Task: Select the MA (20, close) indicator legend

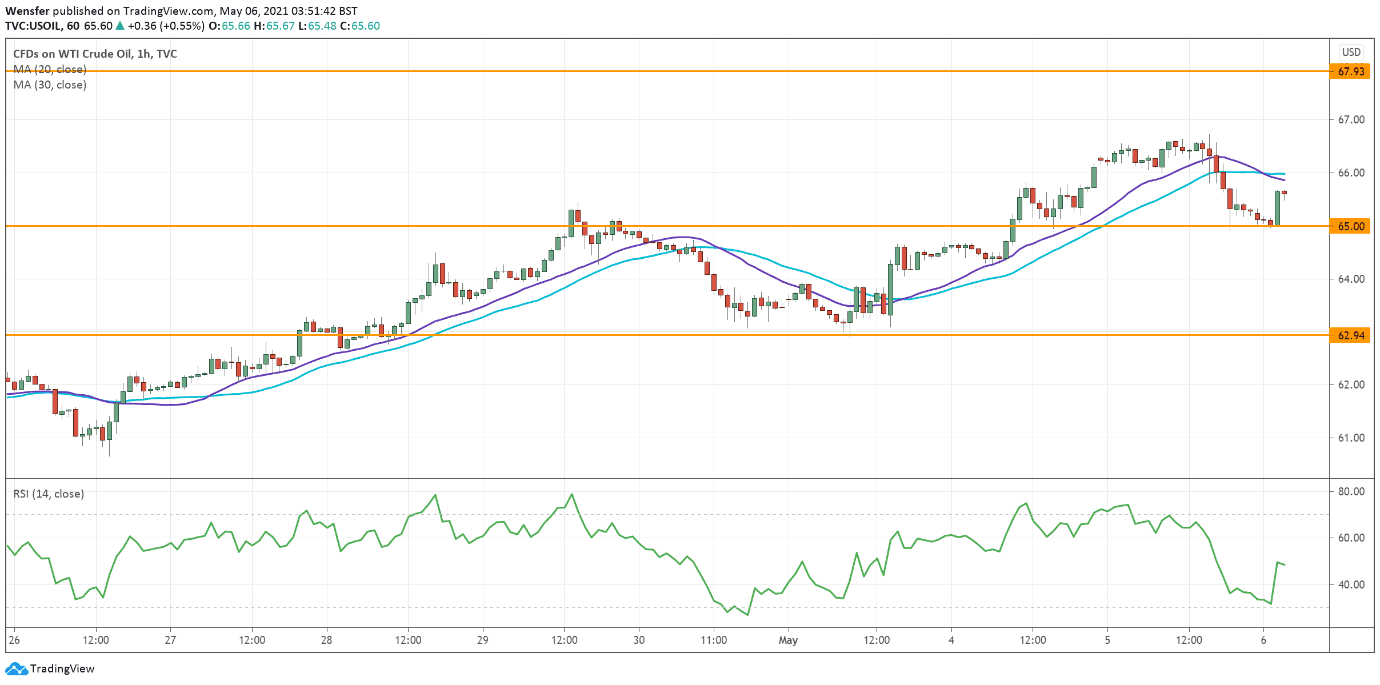Action: 49,70
